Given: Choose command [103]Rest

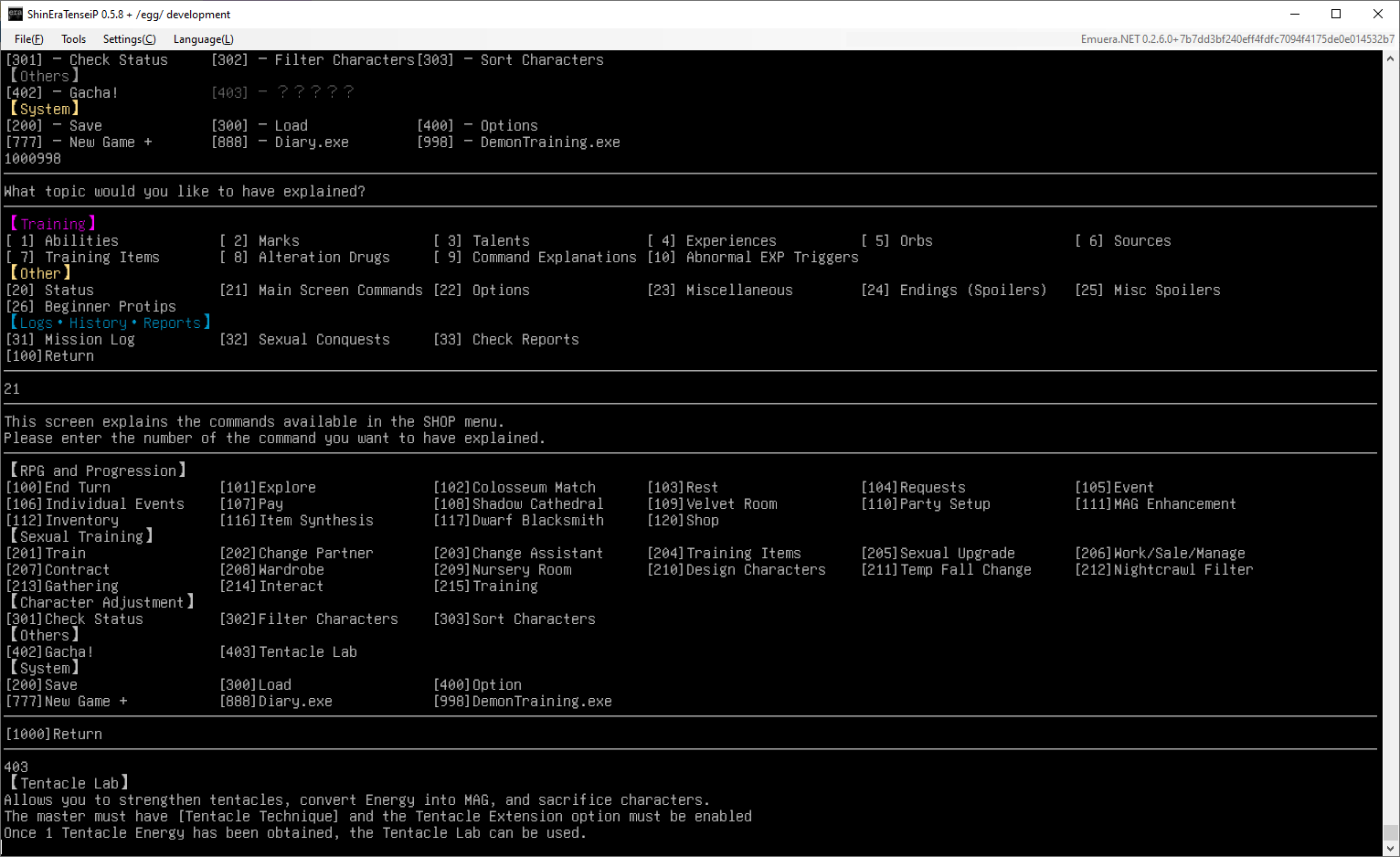Looking at the screenshot, I should tap(683, 488).
